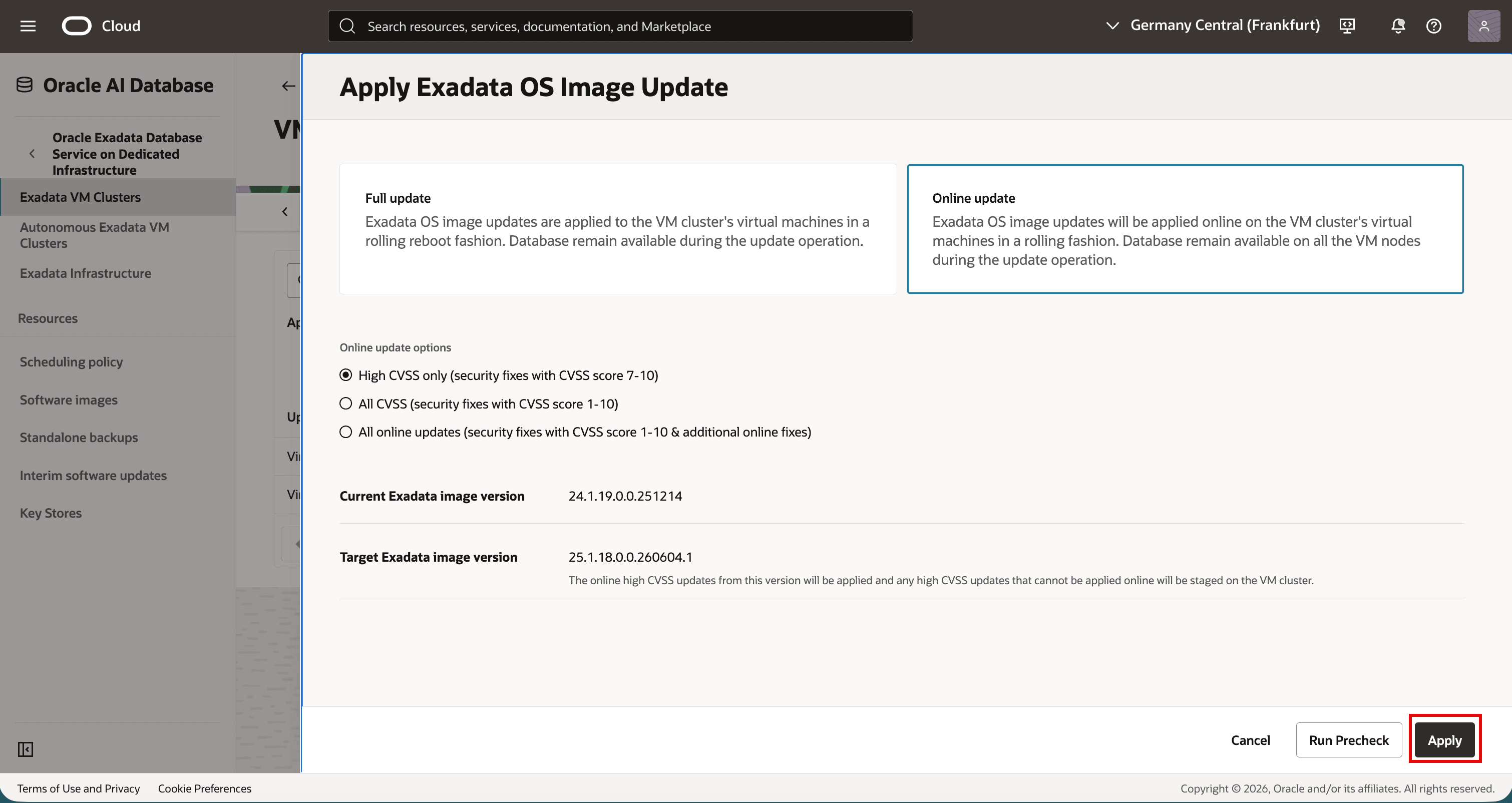Image resolution: width=1512 pixels, height=803 pixels.
Task: Open Standalone backups
Action: coord(79,438)
